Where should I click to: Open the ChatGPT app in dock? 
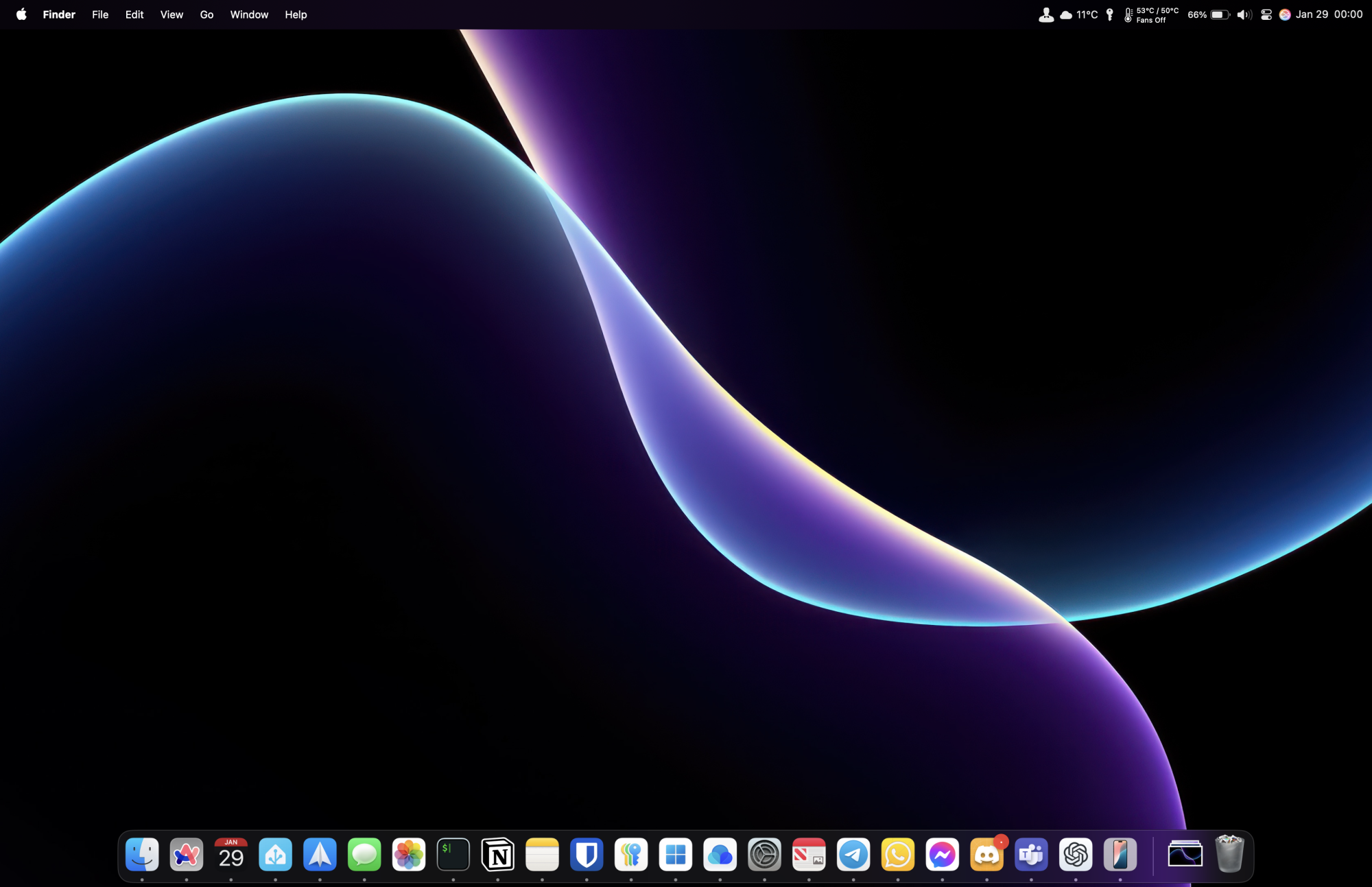pyautogui.click(x=1076, y=855)
